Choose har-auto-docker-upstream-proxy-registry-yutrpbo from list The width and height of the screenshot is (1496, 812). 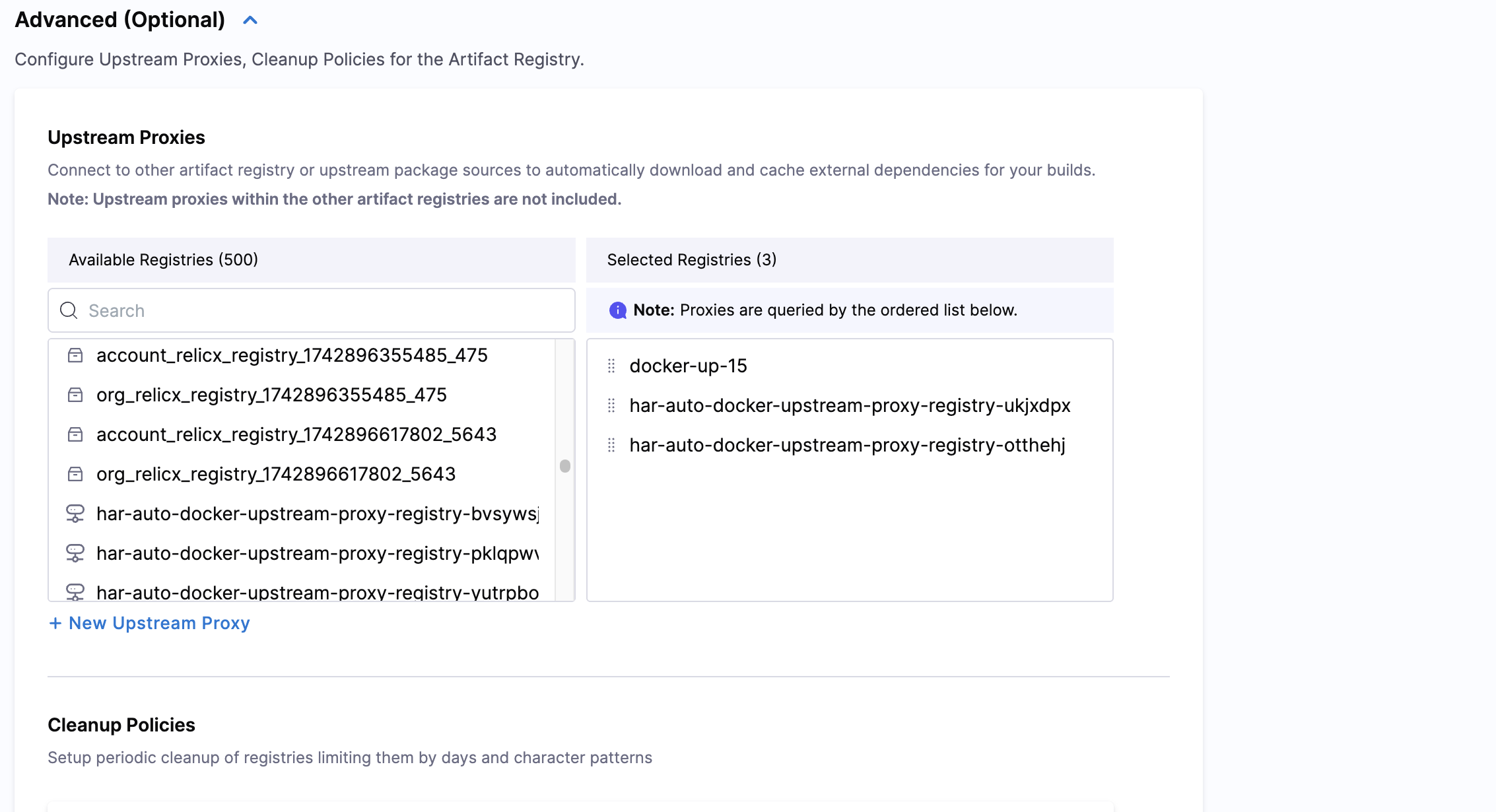[x=317, y=592]
